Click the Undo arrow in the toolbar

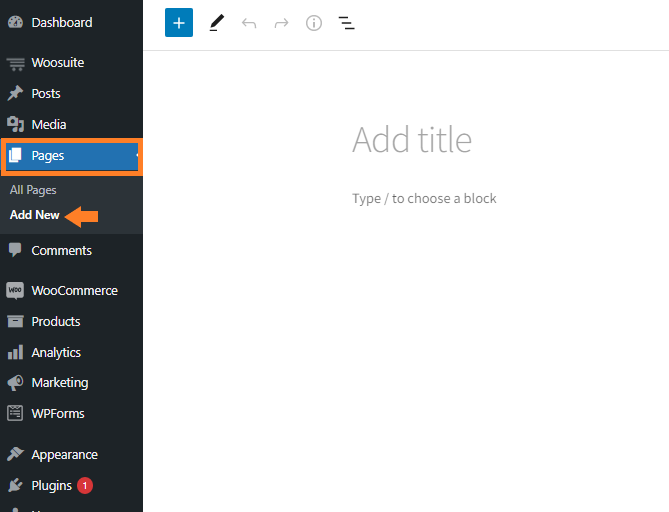[x=249, y=23]
